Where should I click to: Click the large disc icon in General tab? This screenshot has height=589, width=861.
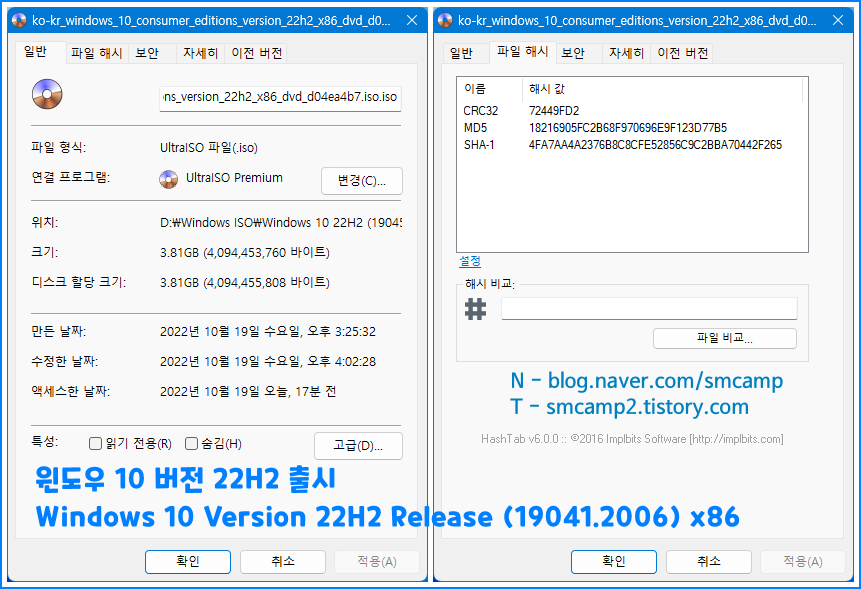point(47,94)
